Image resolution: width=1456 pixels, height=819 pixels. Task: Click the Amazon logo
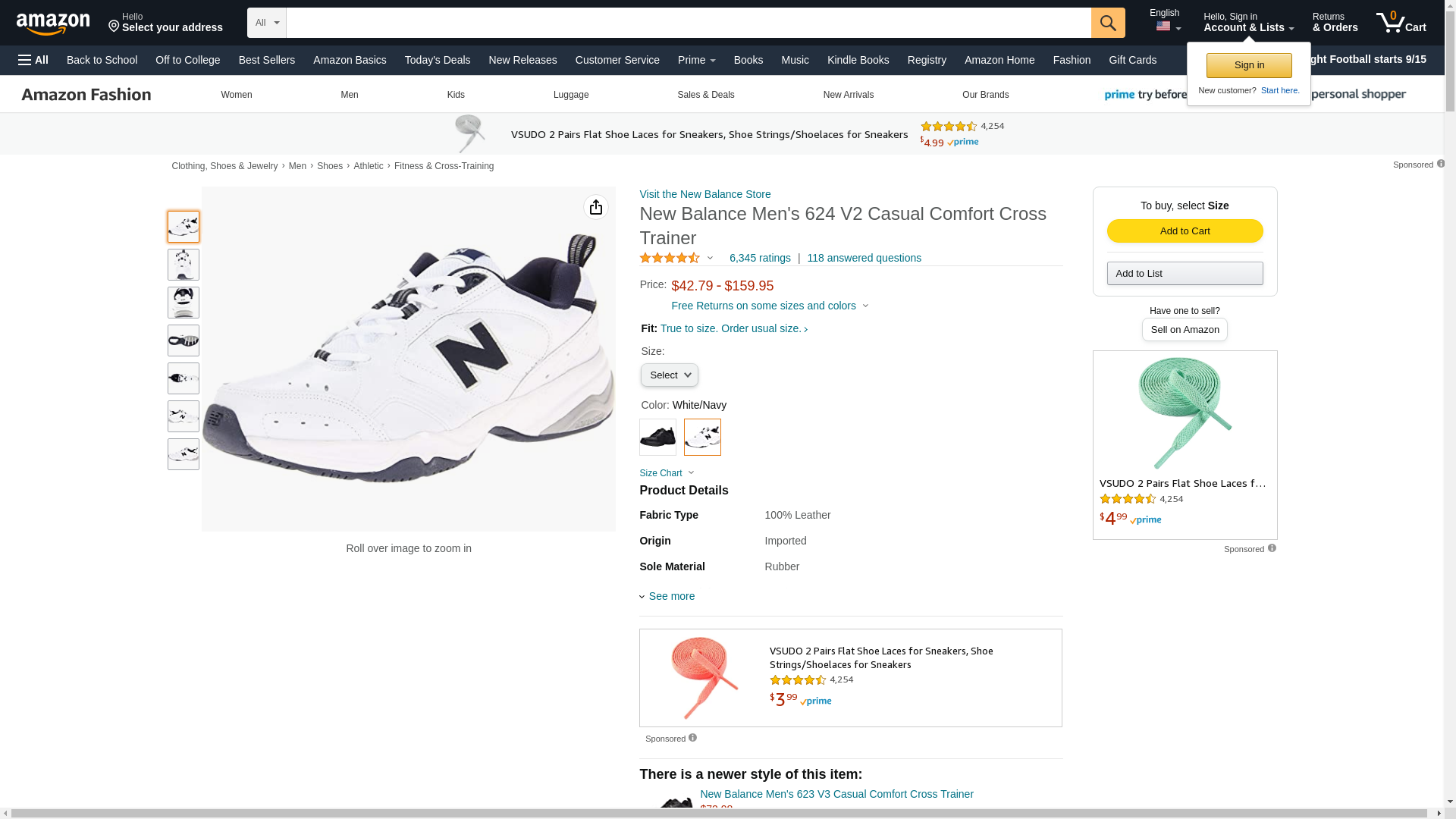(x=53, y=24)
